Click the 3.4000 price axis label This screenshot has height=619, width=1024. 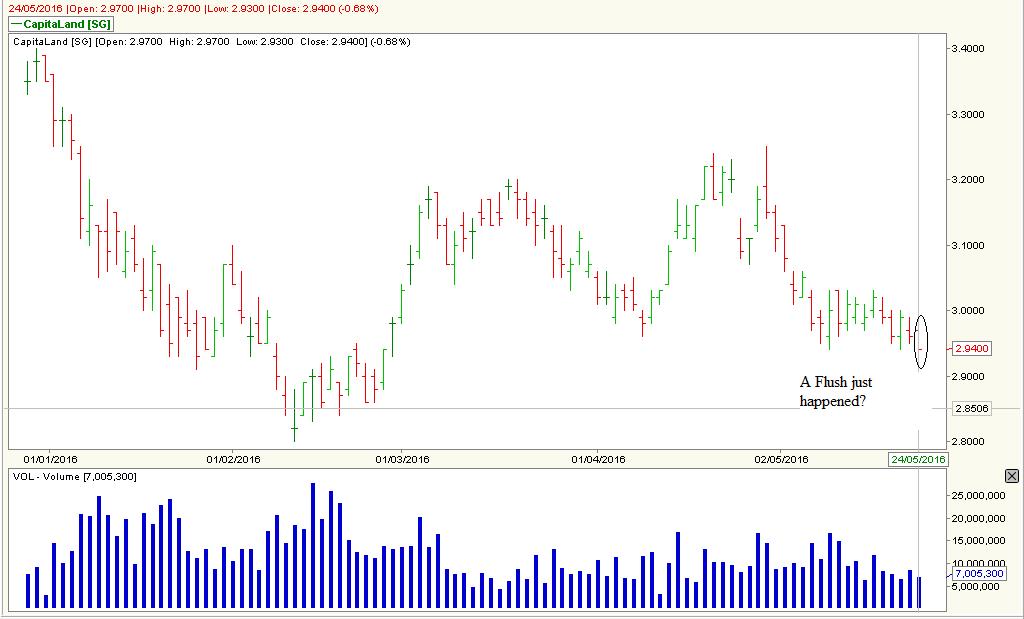(968, 49)
